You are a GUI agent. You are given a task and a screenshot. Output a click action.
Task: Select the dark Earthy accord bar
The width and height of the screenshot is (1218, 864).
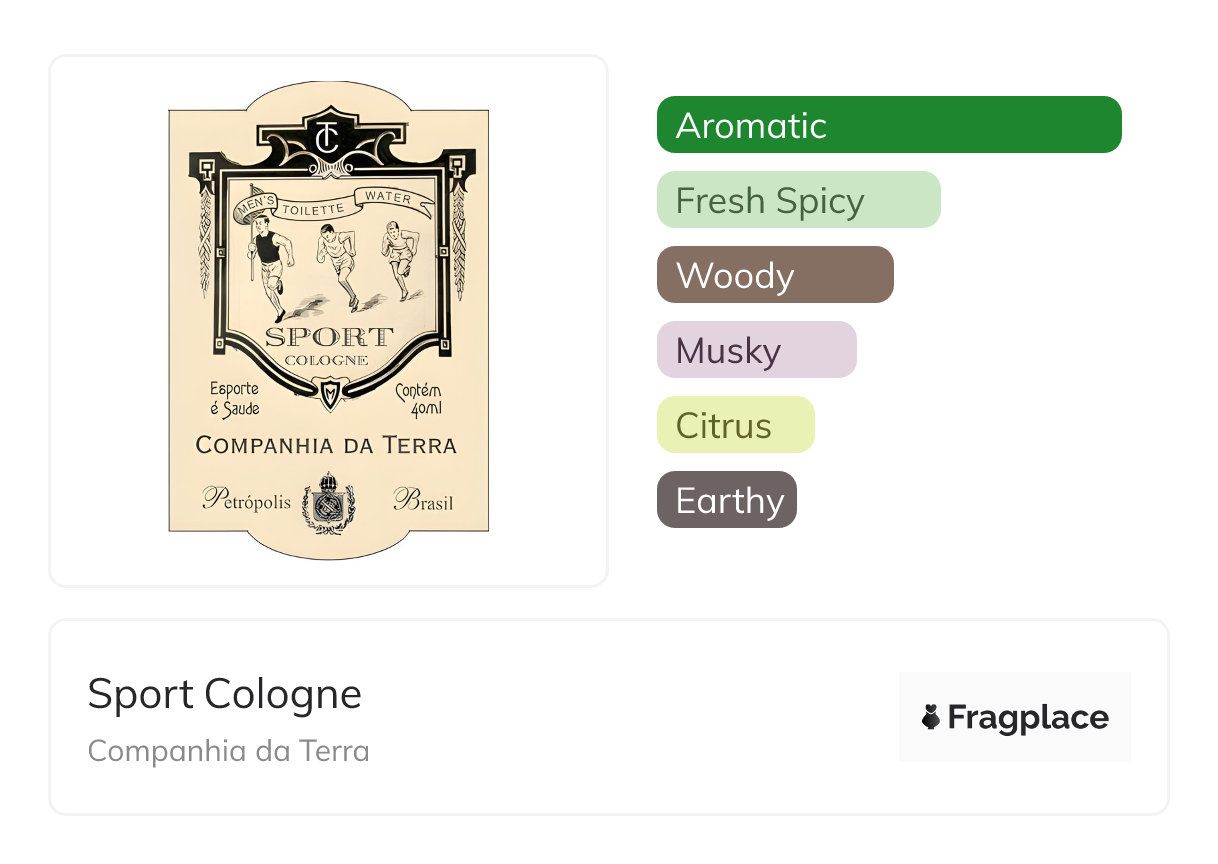pyautogui.click(x=726, y=500)
